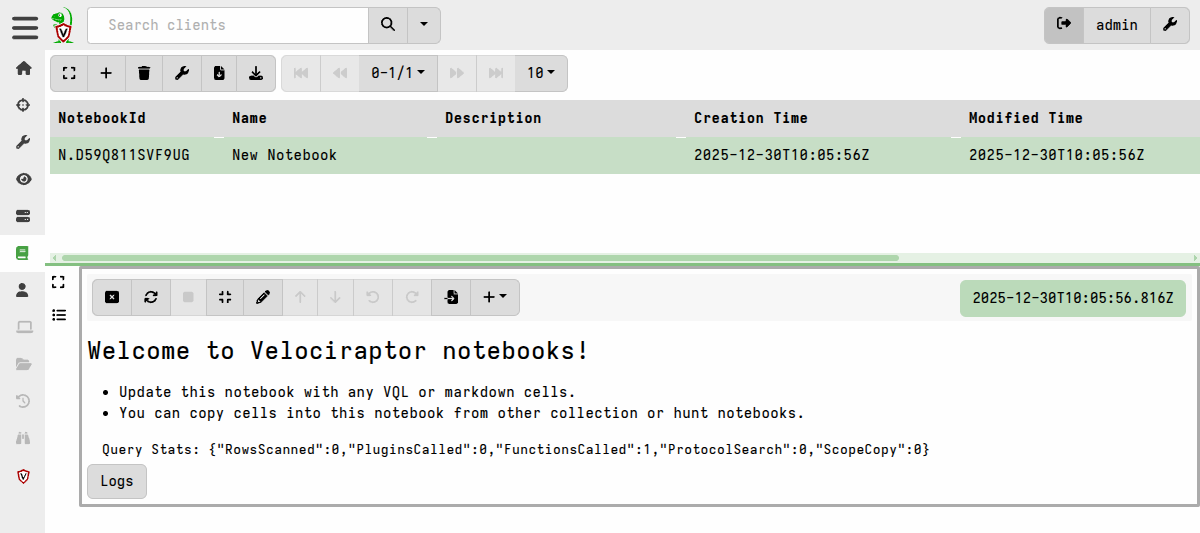This screenshot has height=533, width=1200.
Task: Open the notebooks section in the sidebar
Action: (x=23, y=253)
